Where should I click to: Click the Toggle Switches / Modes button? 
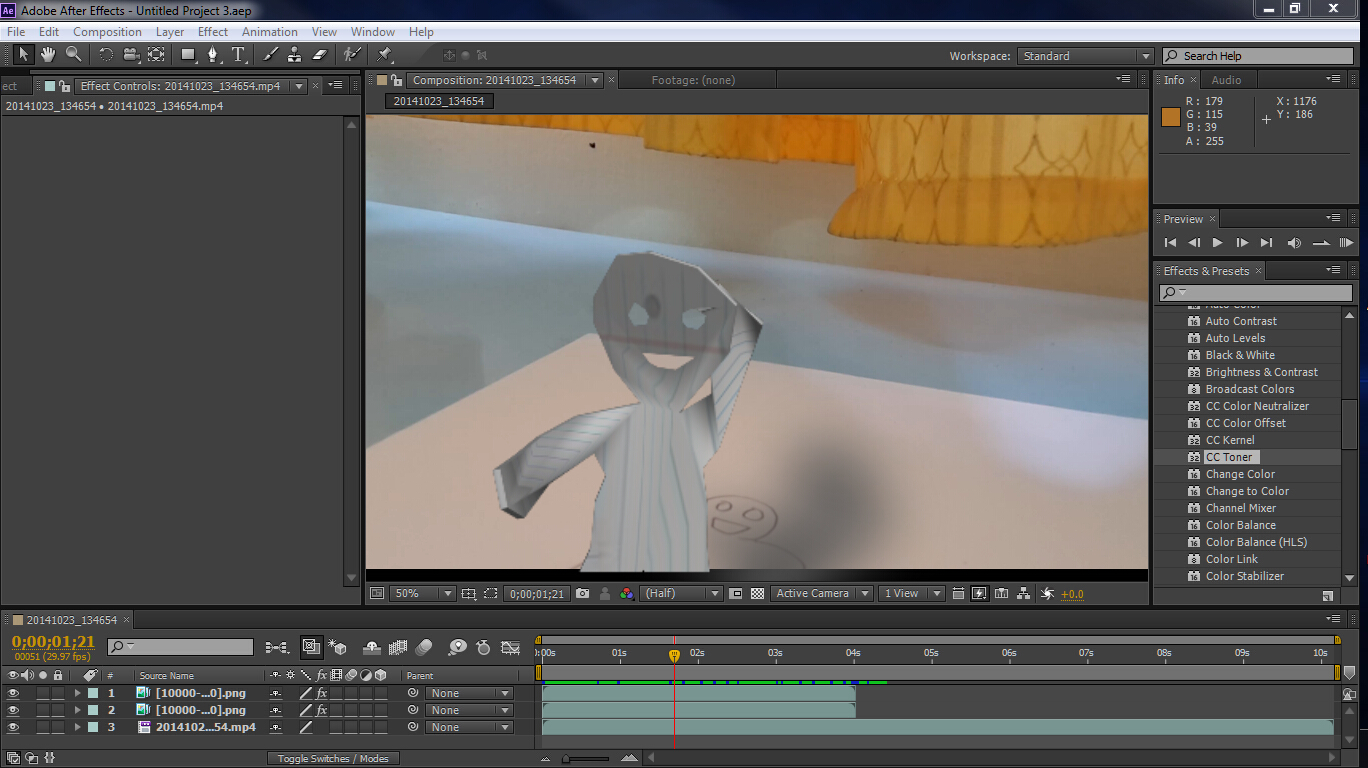333,758
